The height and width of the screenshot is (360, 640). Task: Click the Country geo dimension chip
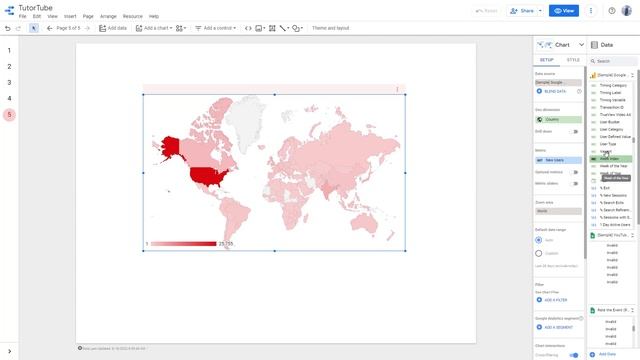pyautogui.click(x=558, y=120)
